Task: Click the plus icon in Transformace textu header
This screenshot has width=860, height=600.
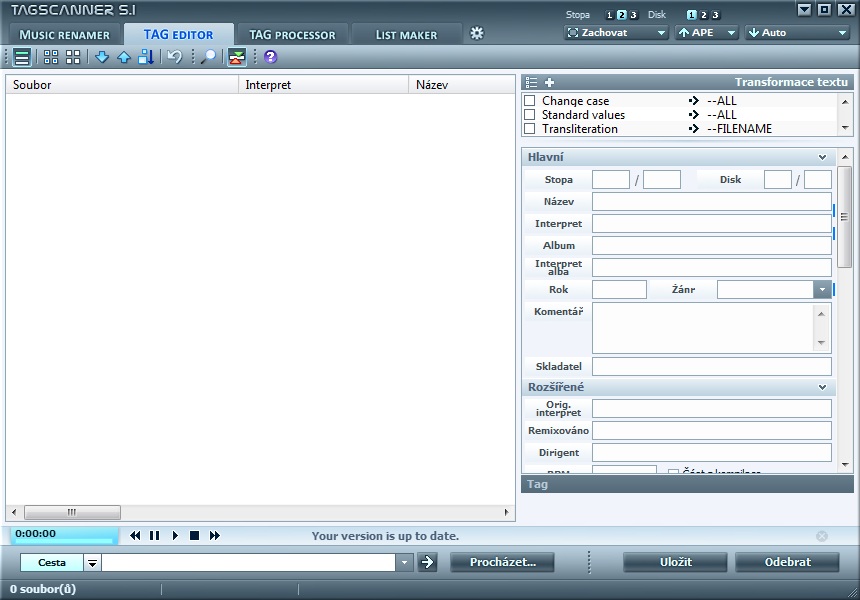Action: coord(549,82)
